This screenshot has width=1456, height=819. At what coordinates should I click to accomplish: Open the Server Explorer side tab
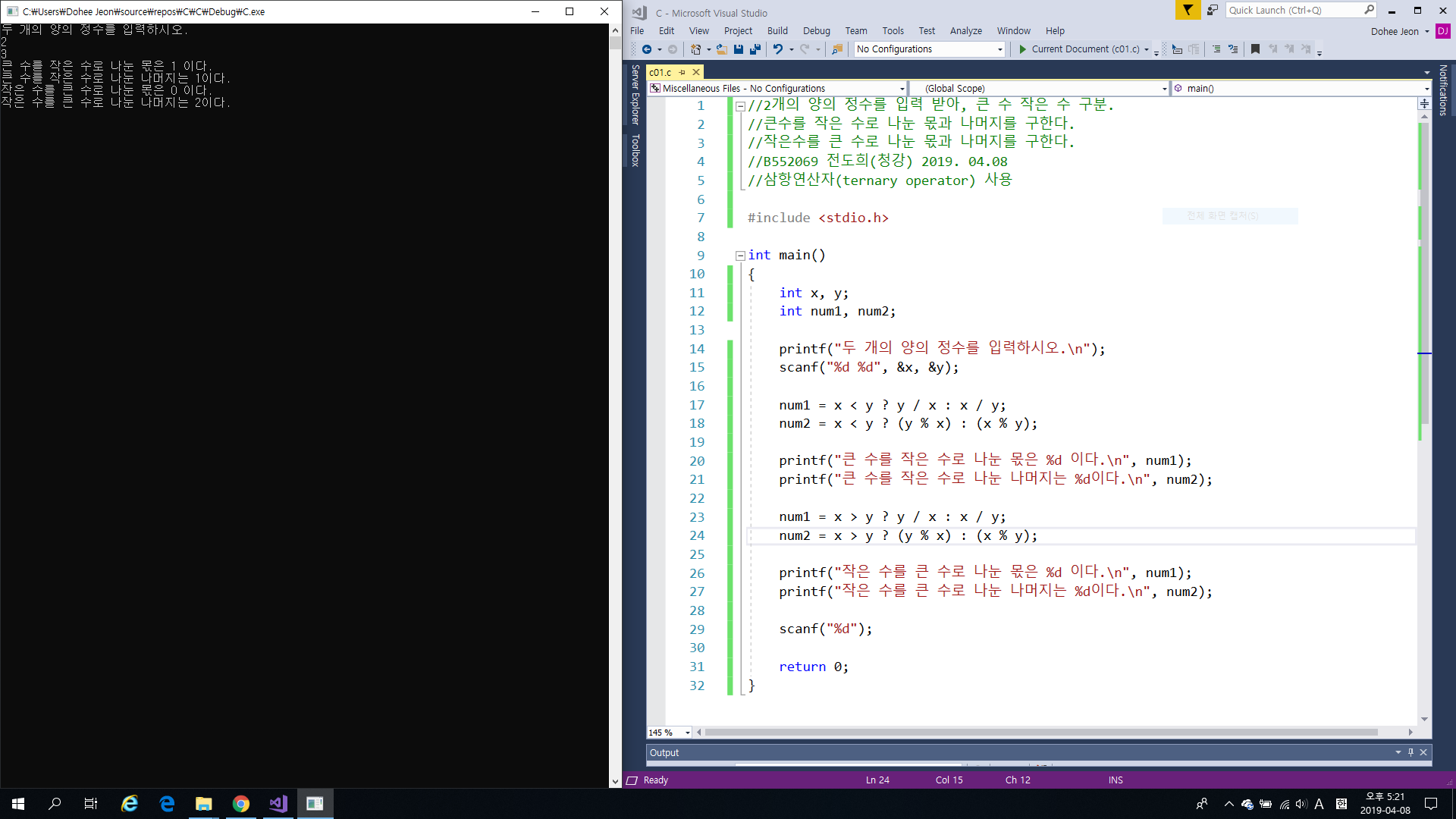[635, 95]
